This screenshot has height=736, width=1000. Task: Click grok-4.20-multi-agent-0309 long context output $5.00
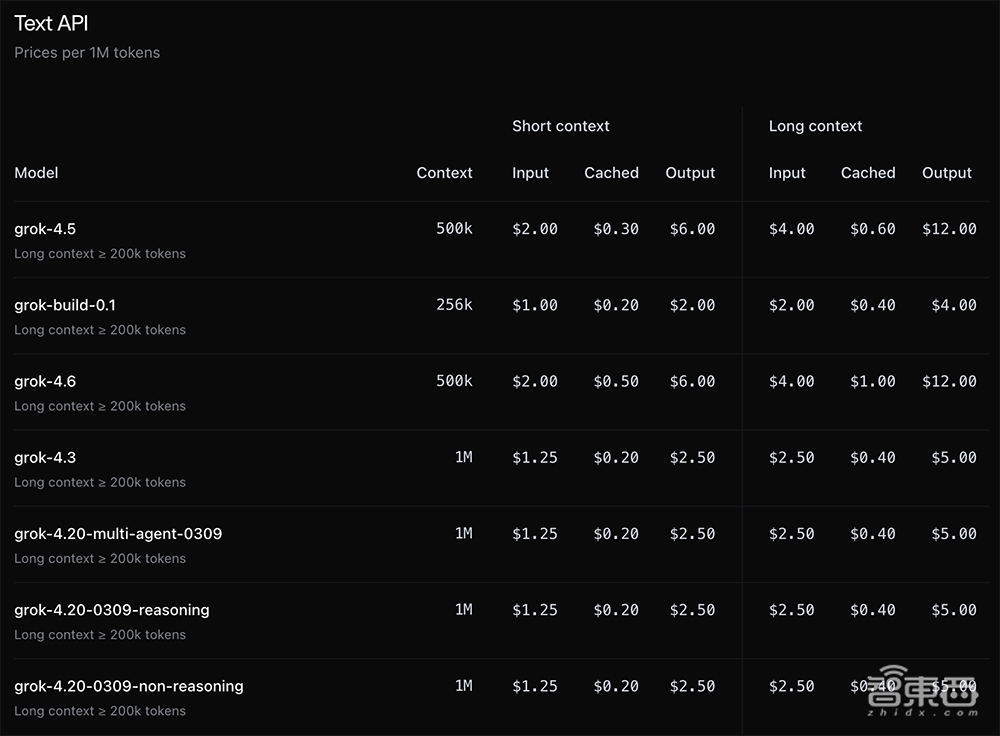[x=954, y=534]
